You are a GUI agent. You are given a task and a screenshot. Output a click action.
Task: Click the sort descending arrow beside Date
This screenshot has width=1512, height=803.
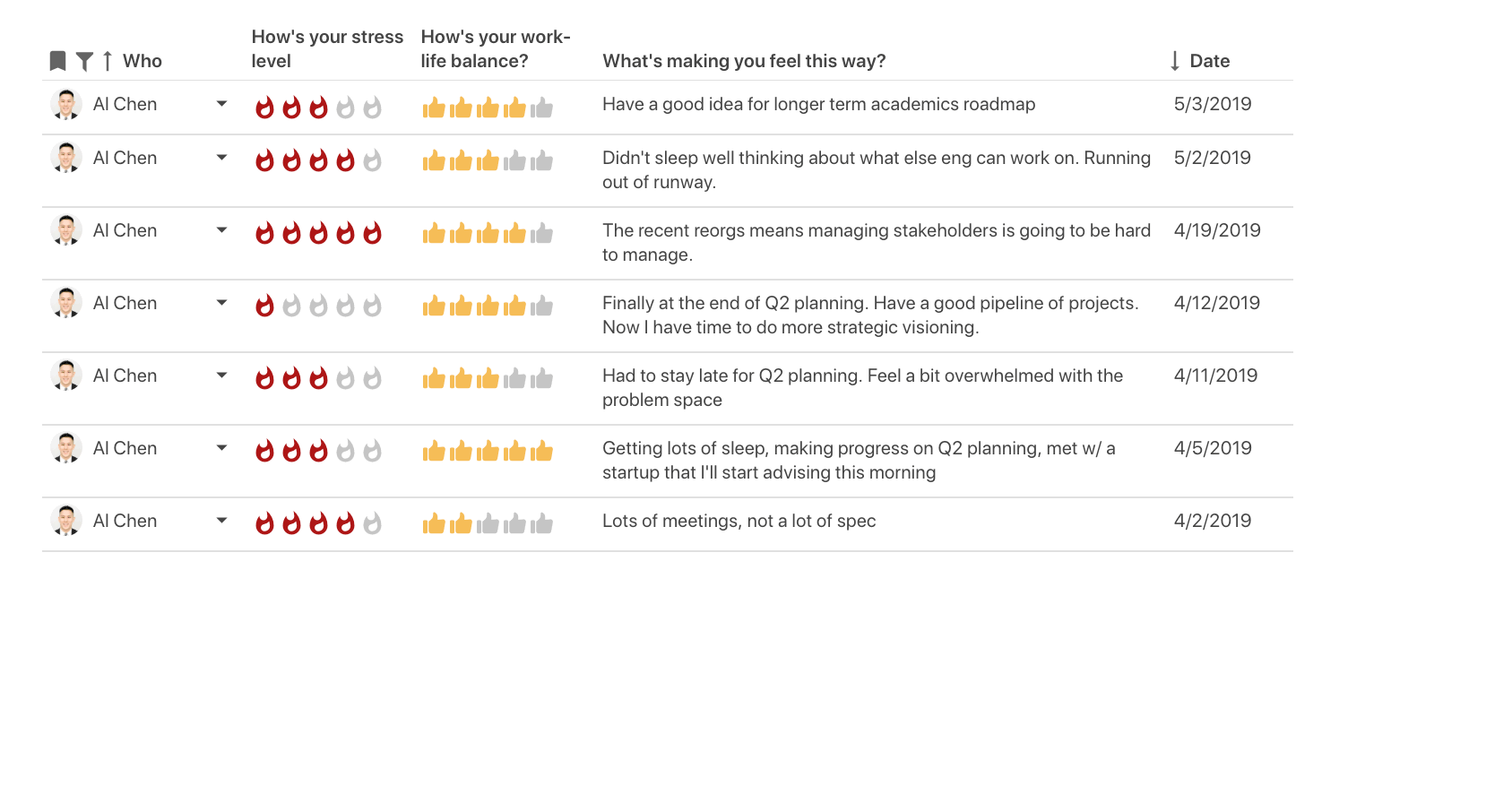point(1175,61)
